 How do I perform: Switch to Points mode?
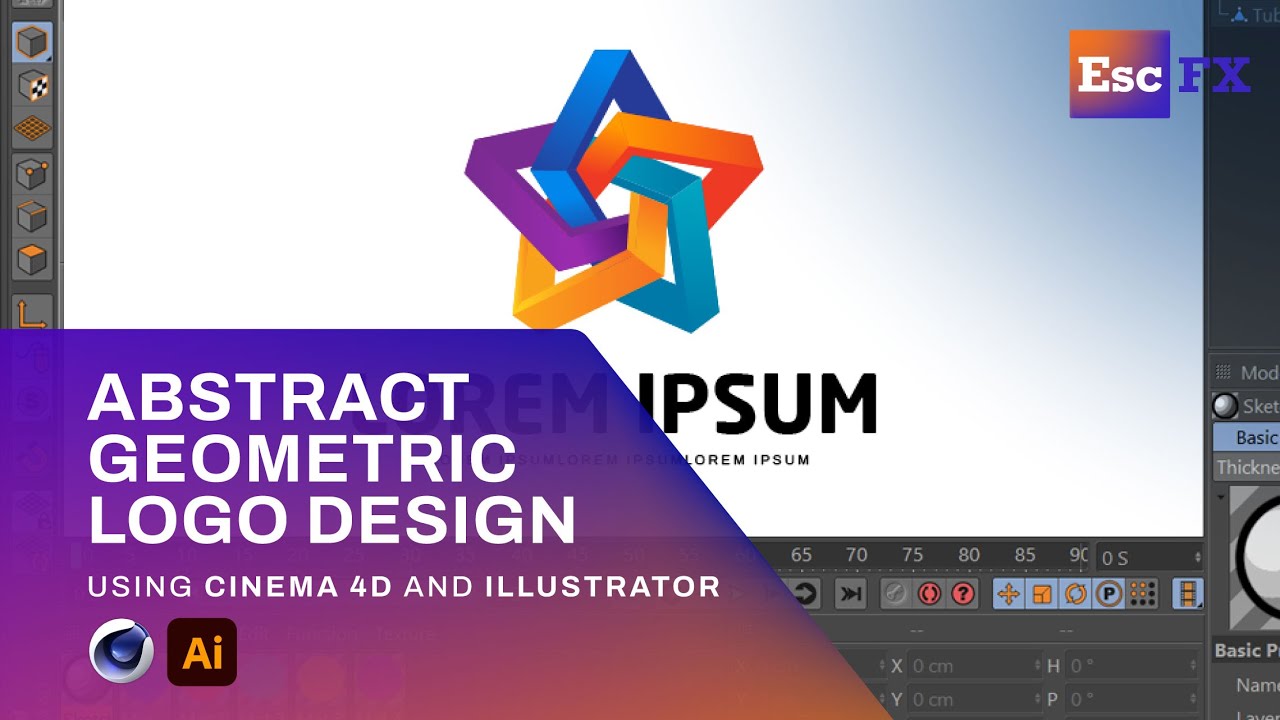click(x=32, y=174)
